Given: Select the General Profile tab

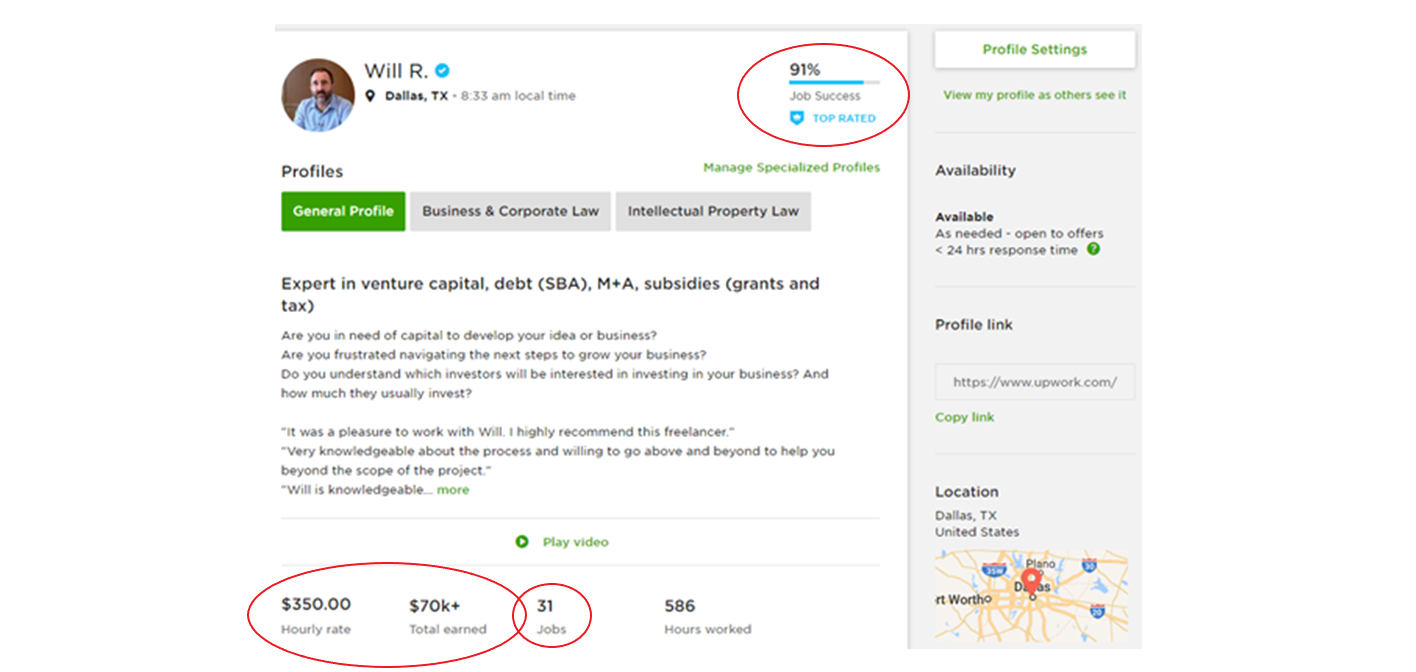Looking at the screenshot, I should pos(343,211).
